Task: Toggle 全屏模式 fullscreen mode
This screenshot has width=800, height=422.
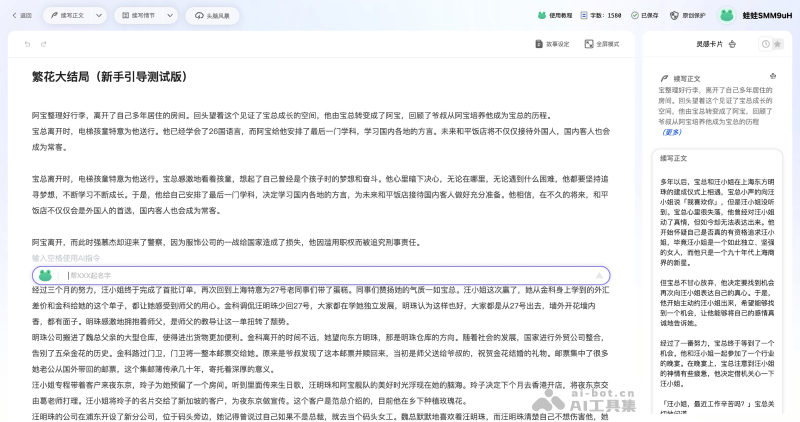Action: (602, 44)
